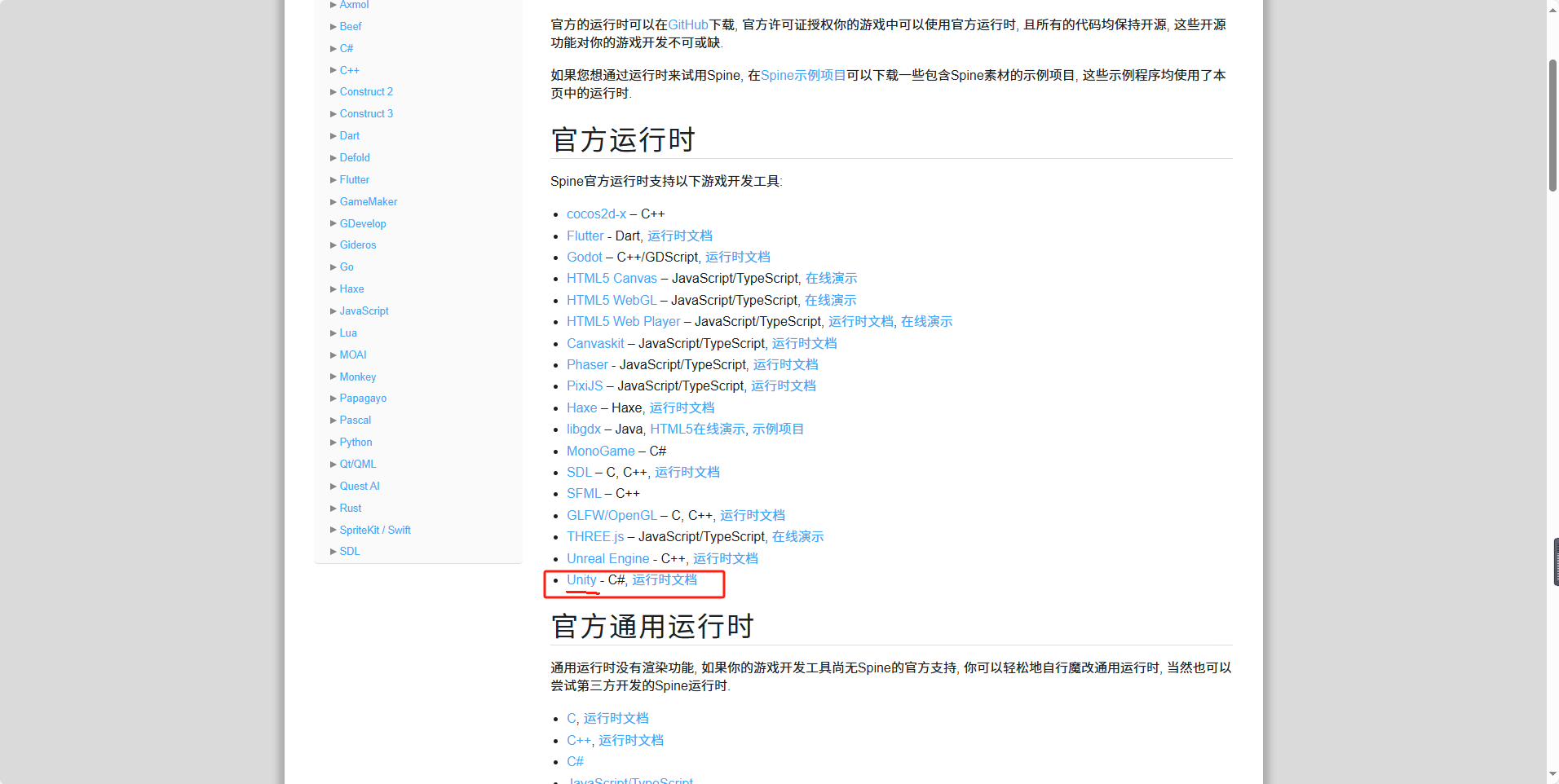
Task: Open Gideros in the sidebar list
Action: pos(358,244)
